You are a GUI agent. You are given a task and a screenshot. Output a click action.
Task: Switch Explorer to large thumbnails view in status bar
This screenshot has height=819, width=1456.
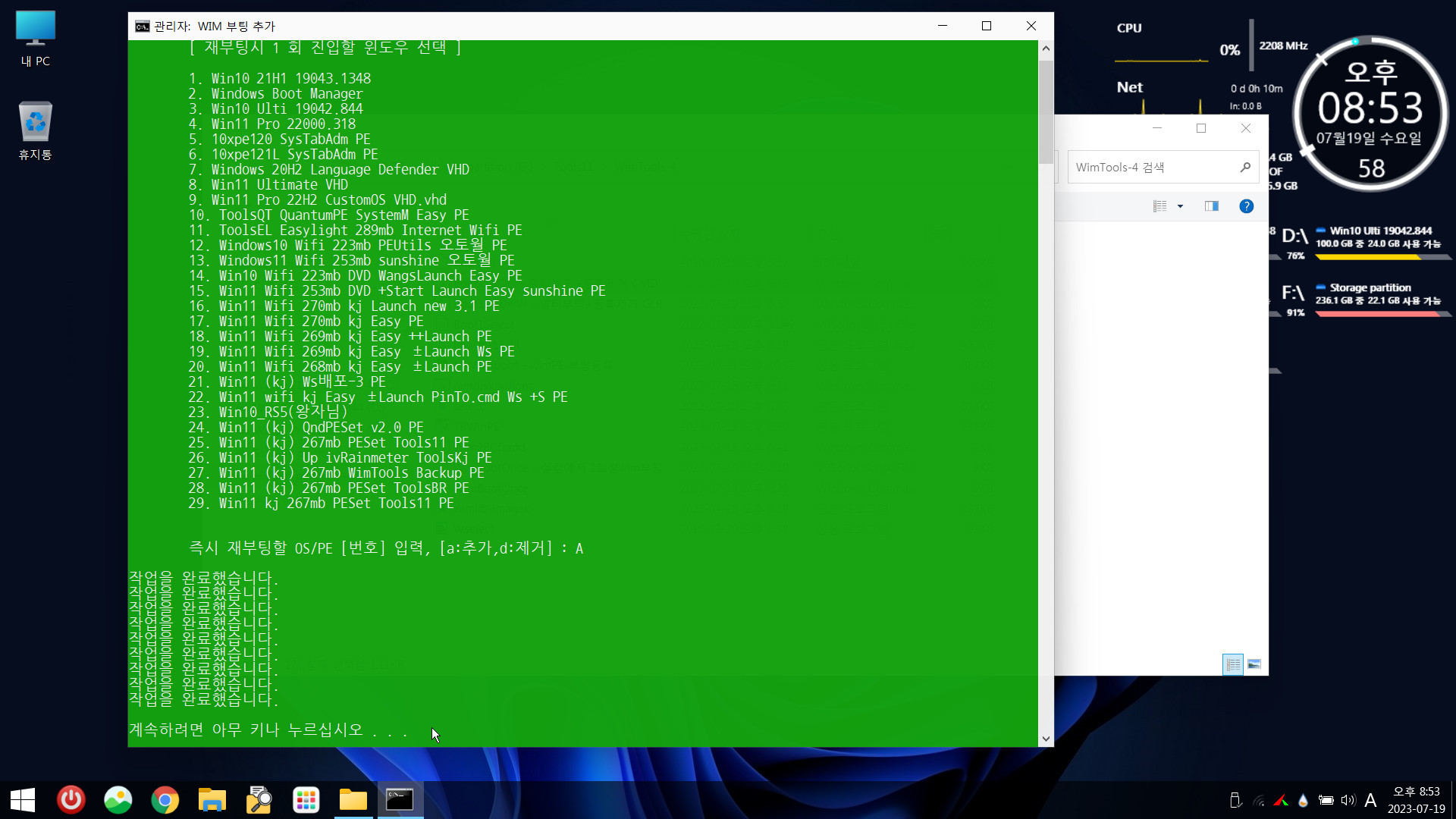click(x=1254, y=664)
